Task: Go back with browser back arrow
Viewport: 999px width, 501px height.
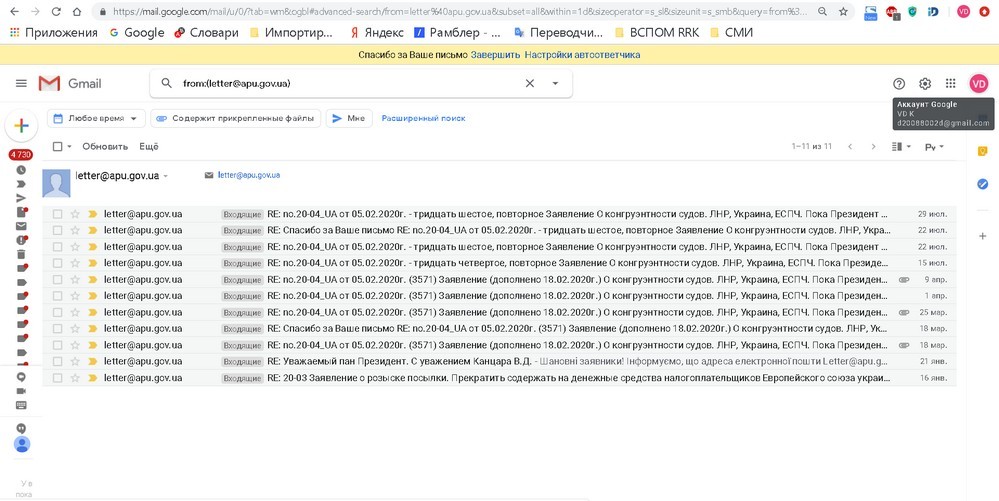Action: click(14, 11)
